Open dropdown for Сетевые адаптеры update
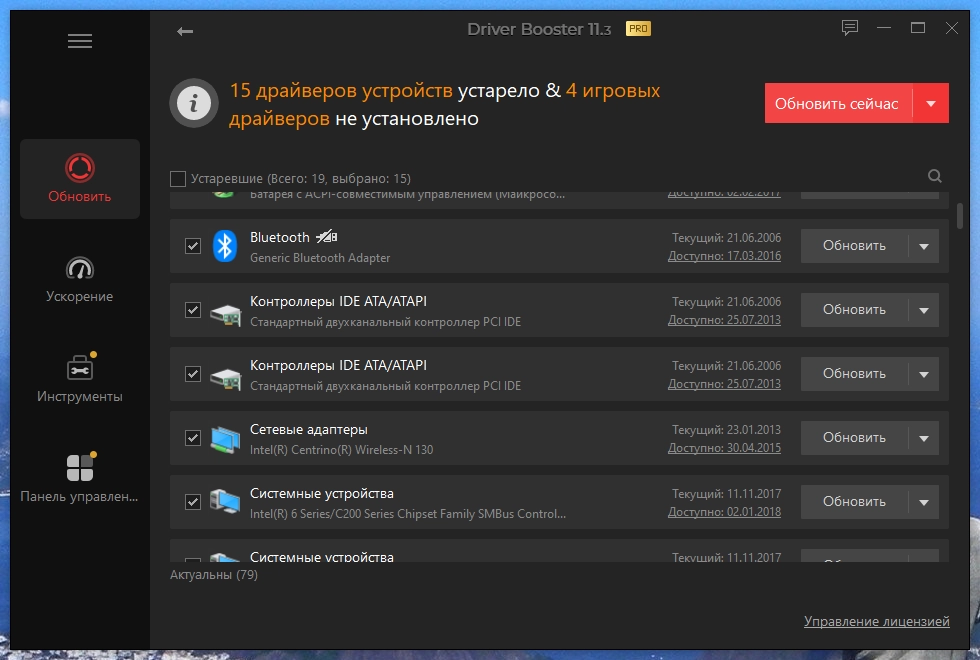The image size is (980, 660). point(924,438)
